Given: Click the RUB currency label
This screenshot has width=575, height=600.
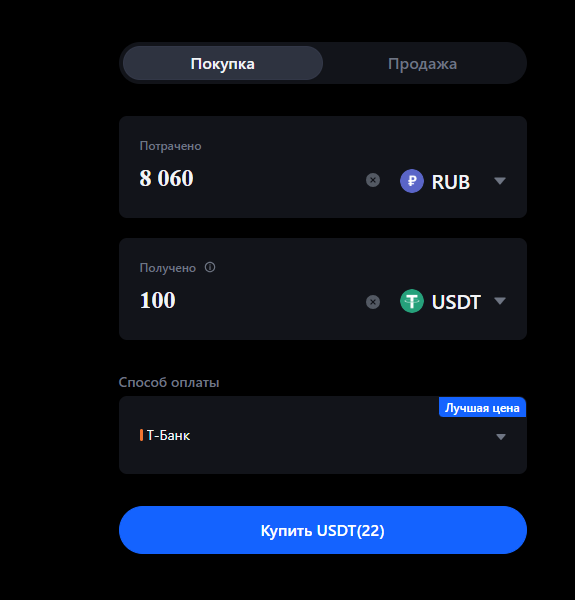Looking at the screenshot, I should (451, 182).
